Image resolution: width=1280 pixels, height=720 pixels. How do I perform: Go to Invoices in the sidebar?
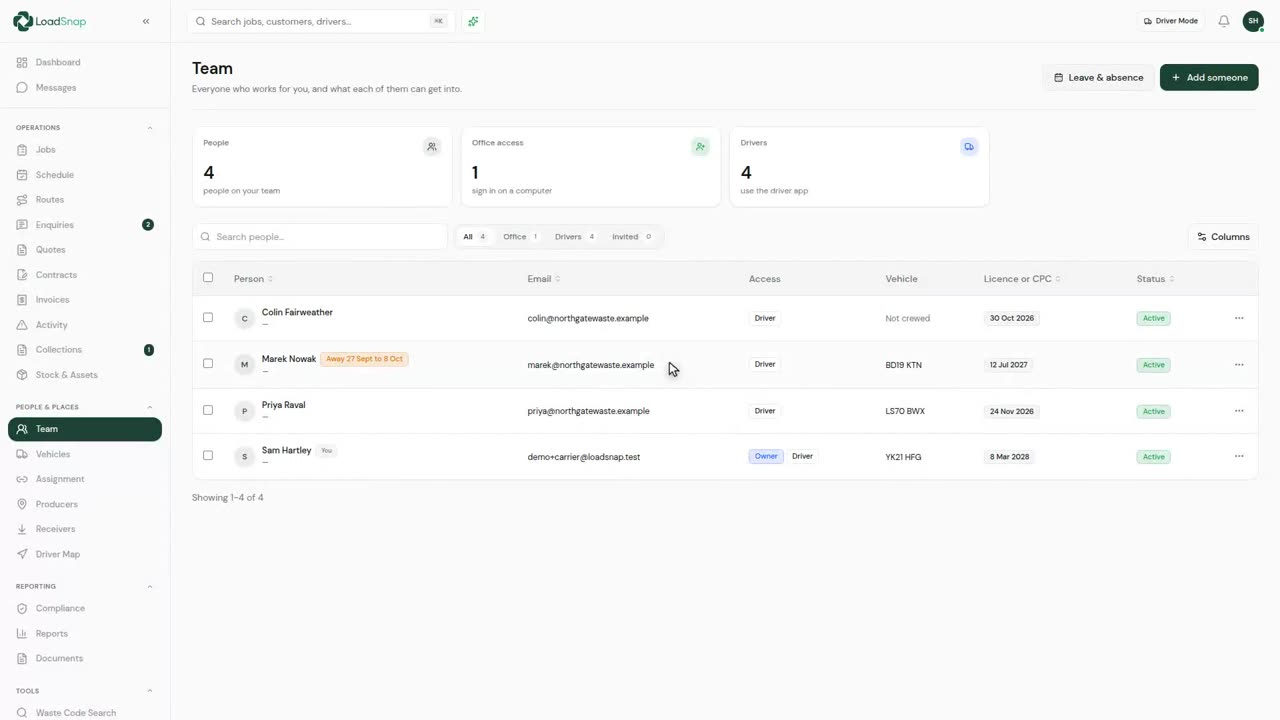click(x=85, y=300)
